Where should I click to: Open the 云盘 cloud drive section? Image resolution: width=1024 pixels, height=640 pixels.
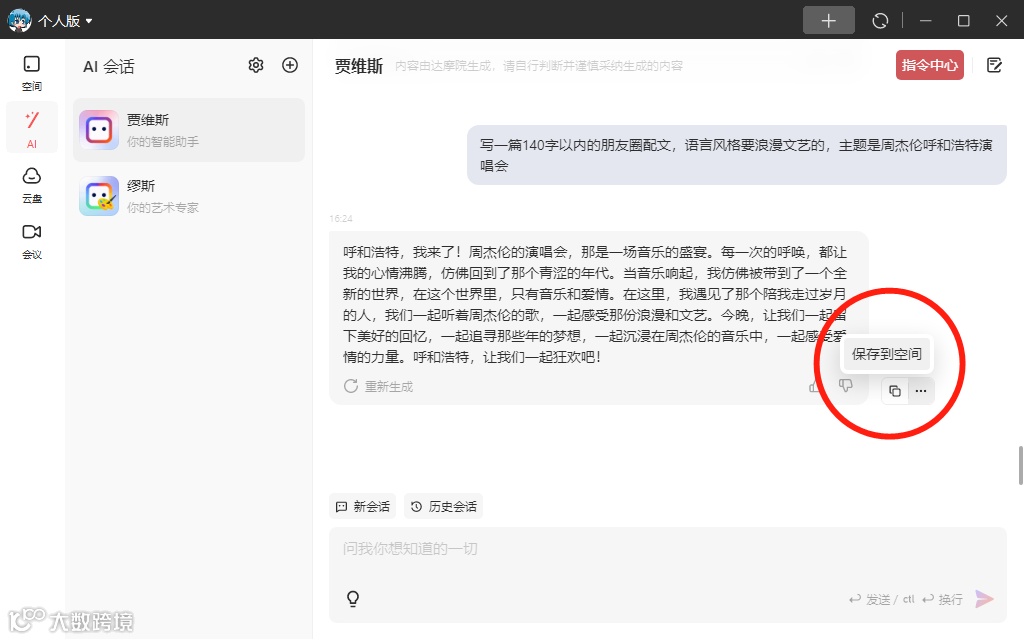click(31, 185)
